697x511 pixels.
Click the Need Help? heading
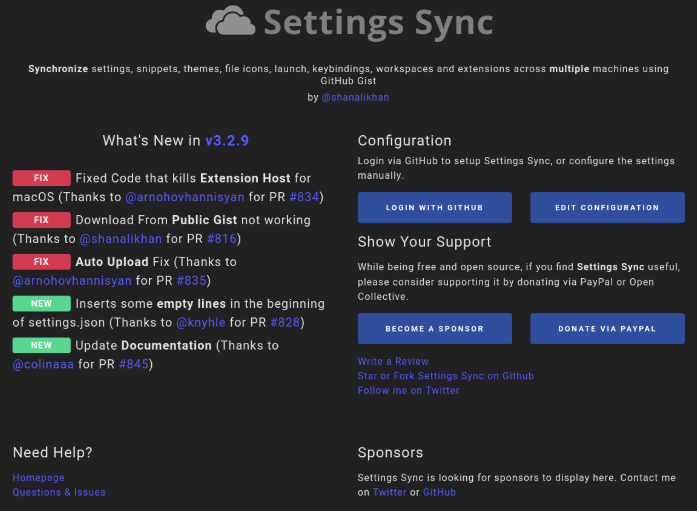pyautogui.click(x=52, y=452)
